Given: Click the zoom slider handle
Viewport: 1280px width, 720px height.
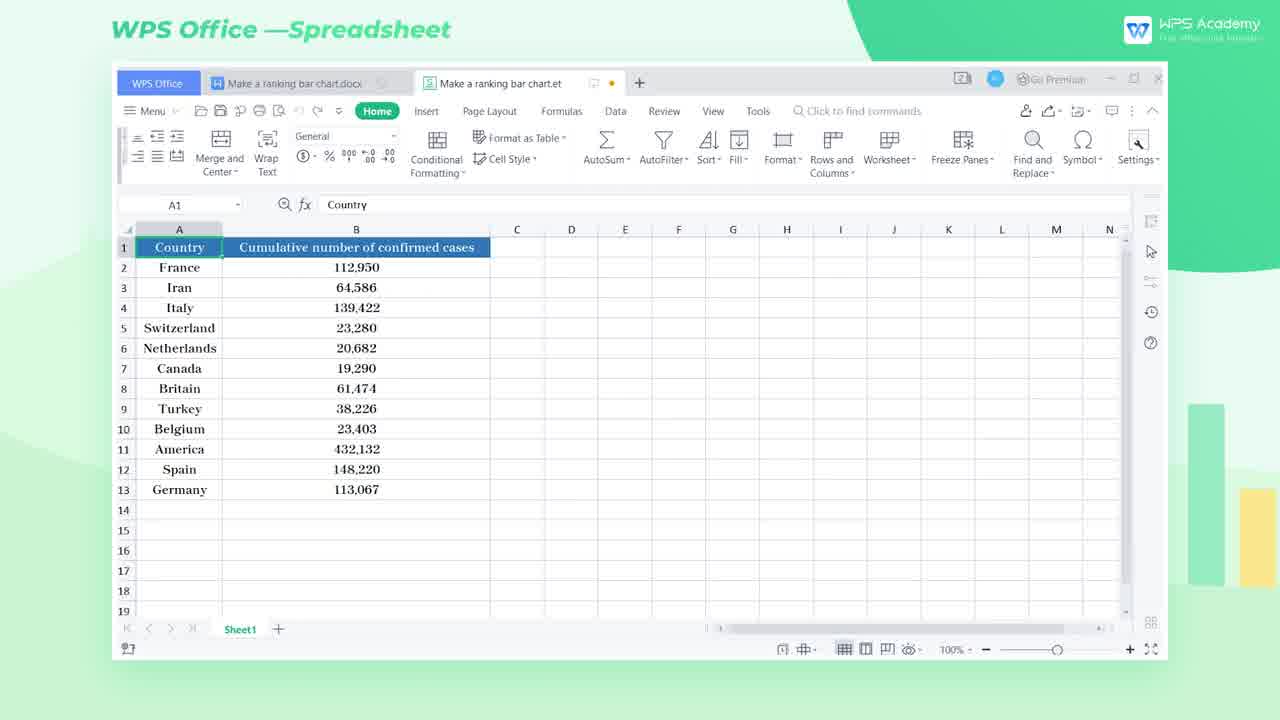Looking at the screenshot, I should click(x=1057, y=650).
